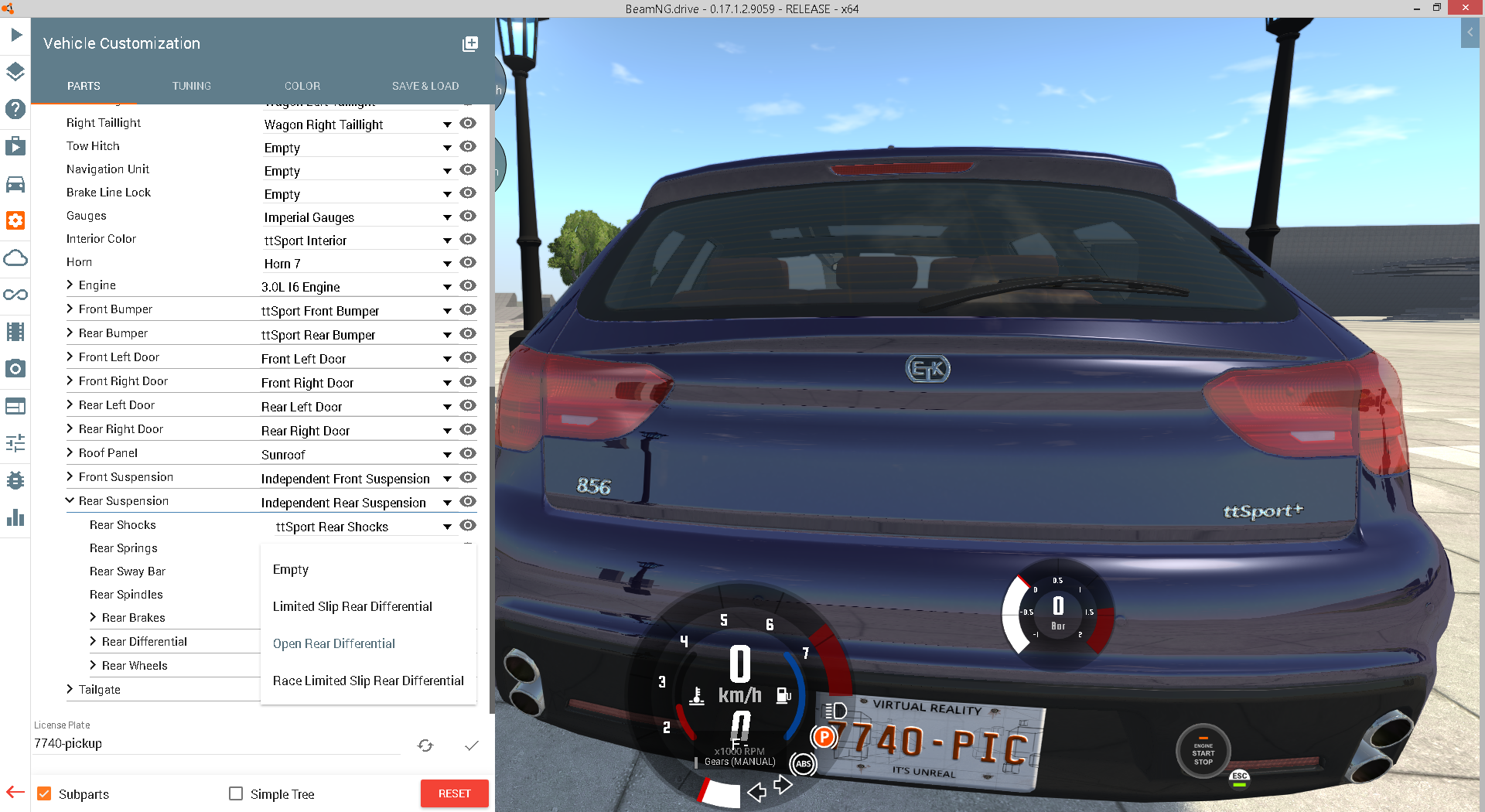Expand the Rear Wheels subnode
The width and height of the screenshot is (1485, 812).
(x=93, y=665)
